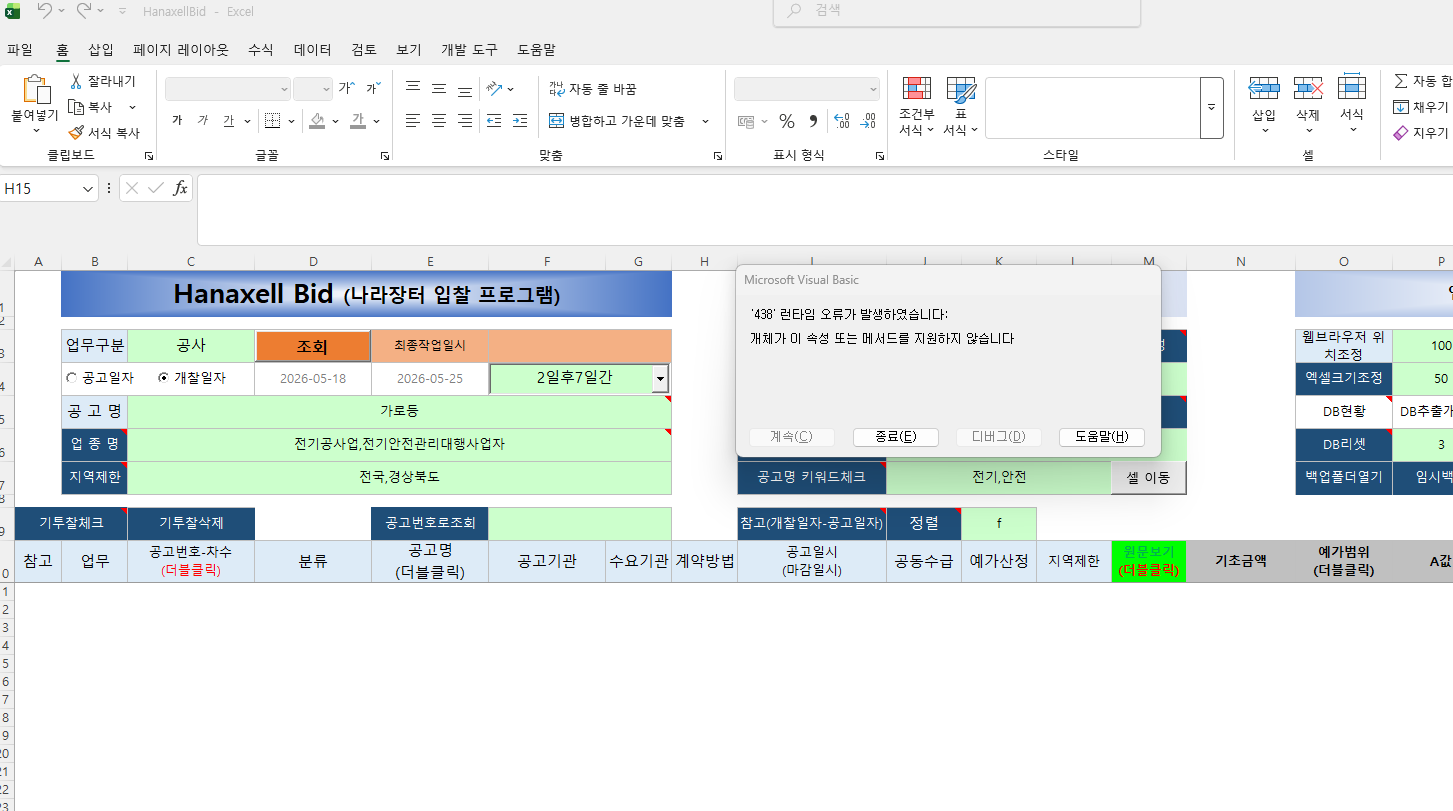
Task: Decrease font size with the smaller 가 icon
Action: click(x=372, y=89)
